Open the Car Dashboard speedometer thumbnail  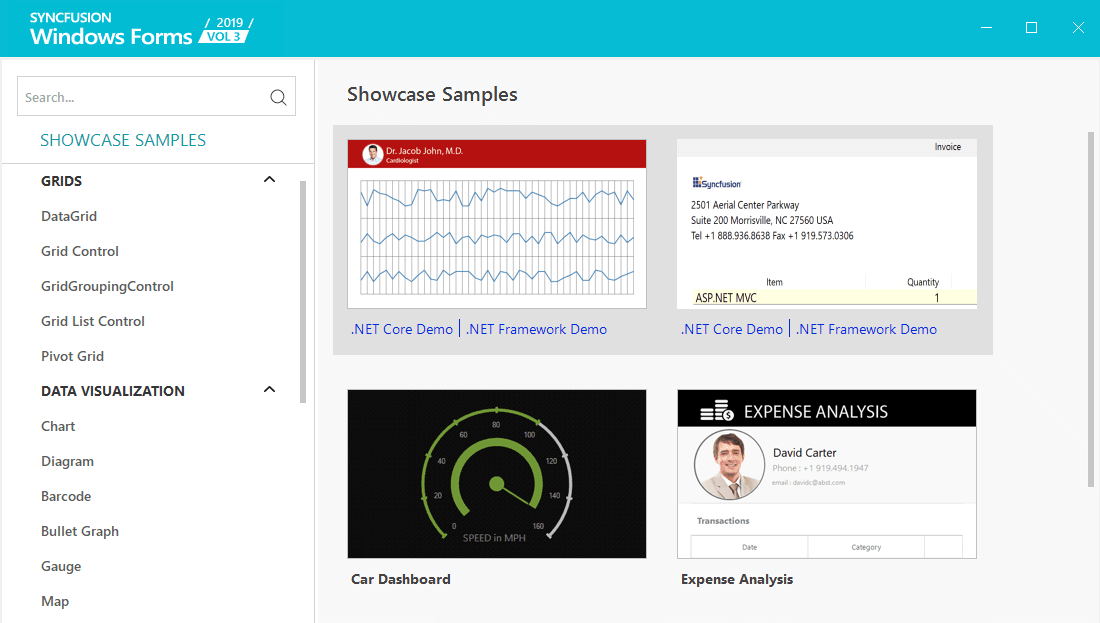tap(497, 473)
